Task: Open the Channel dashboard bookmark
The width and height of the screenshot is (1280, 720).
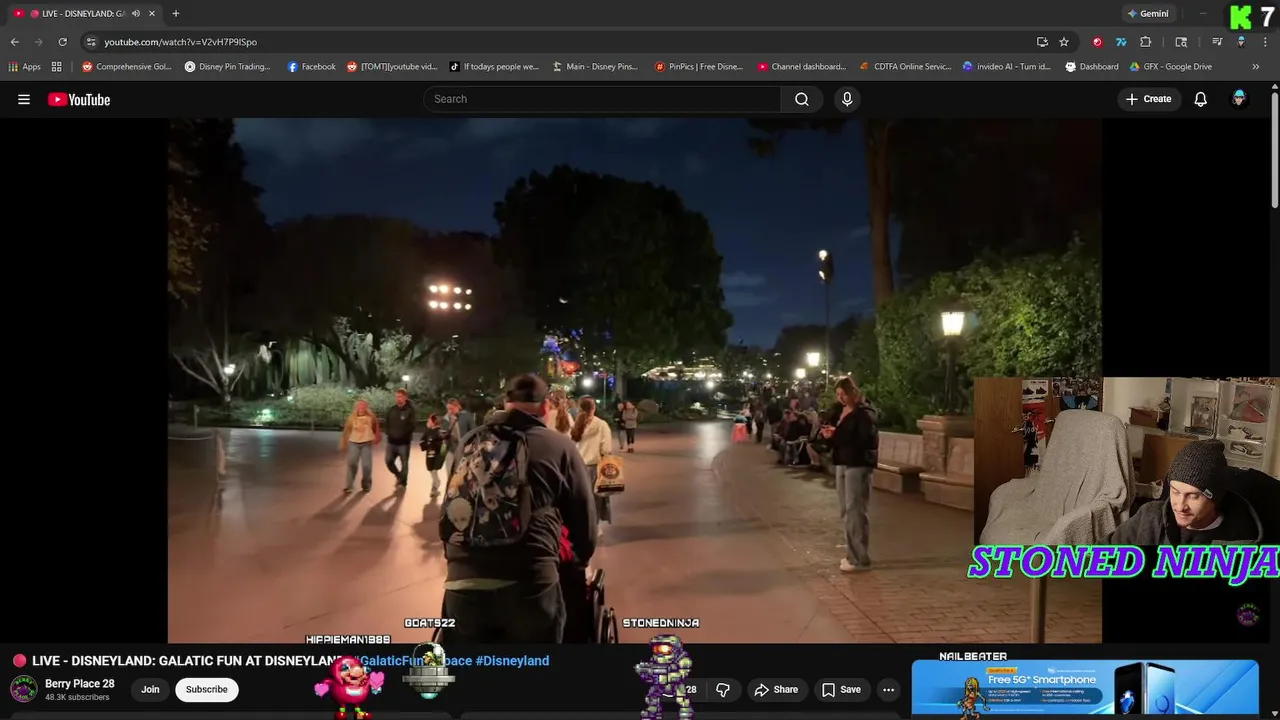Action: pyautogui.click(x=801, y=67)
